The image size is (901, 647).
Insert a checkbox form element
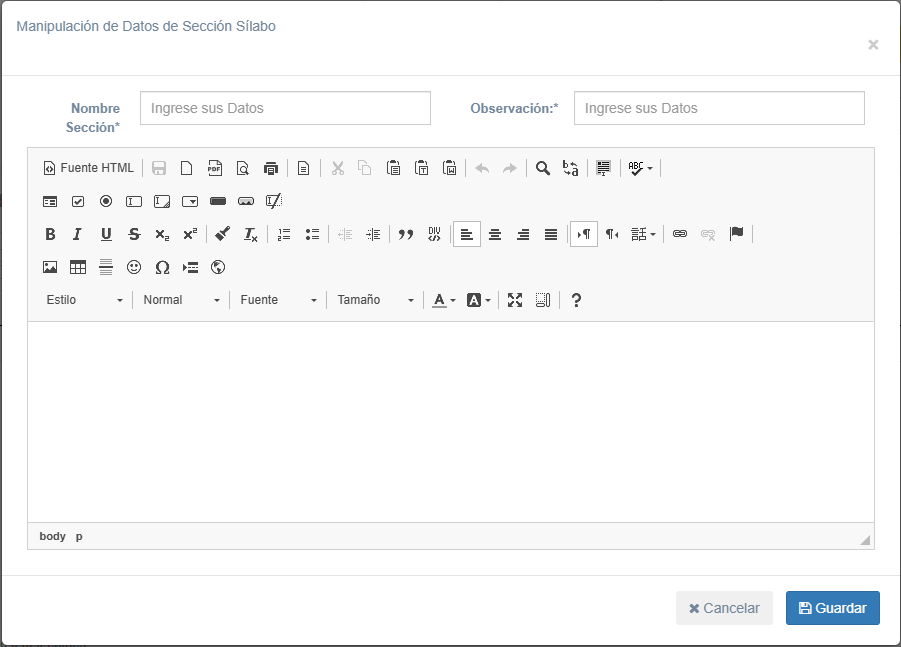click(x=78, y=201)
